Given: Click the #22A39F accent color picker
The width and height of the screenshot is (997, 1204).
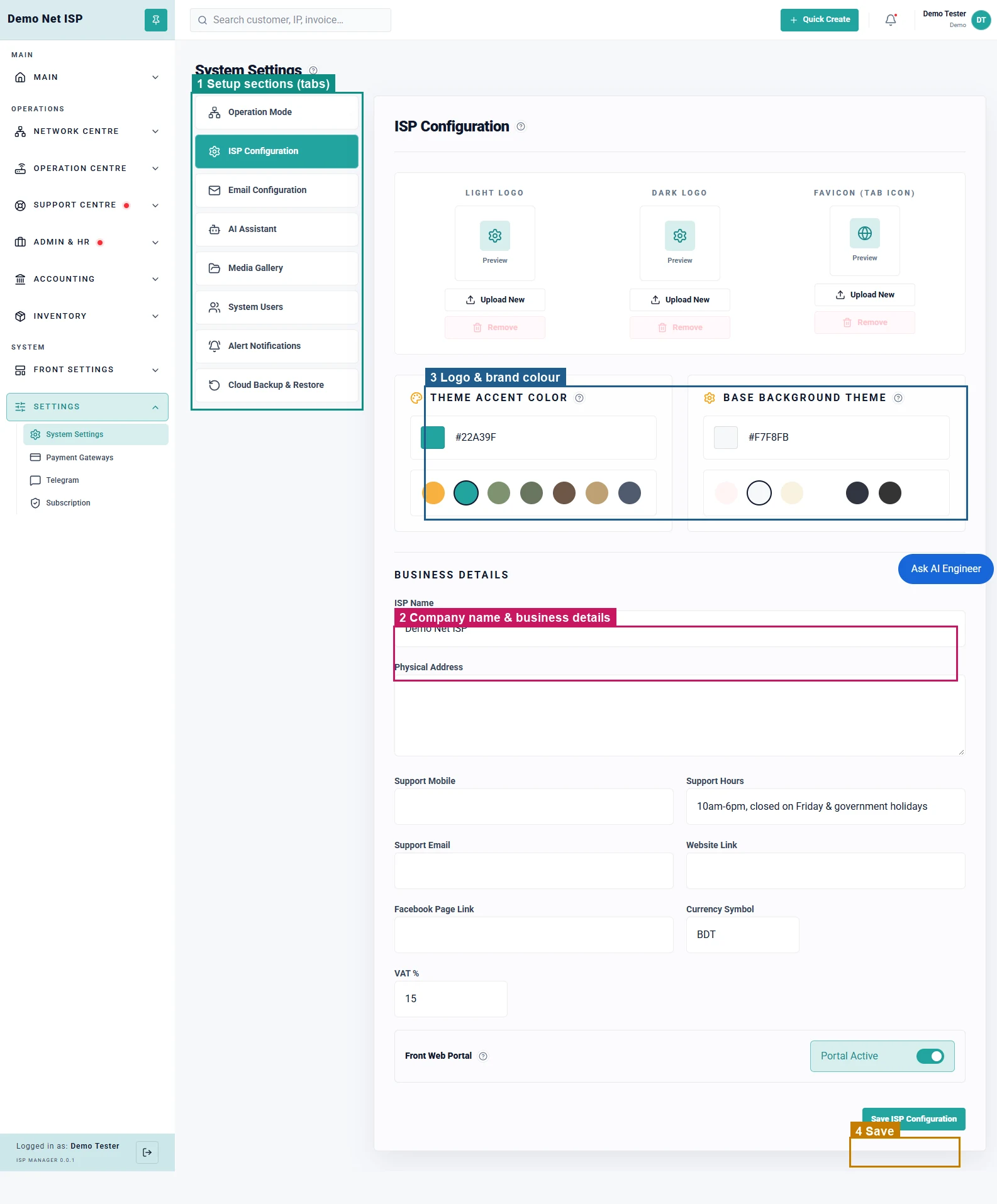Looking at the screenshot, I should click(433, 437).
